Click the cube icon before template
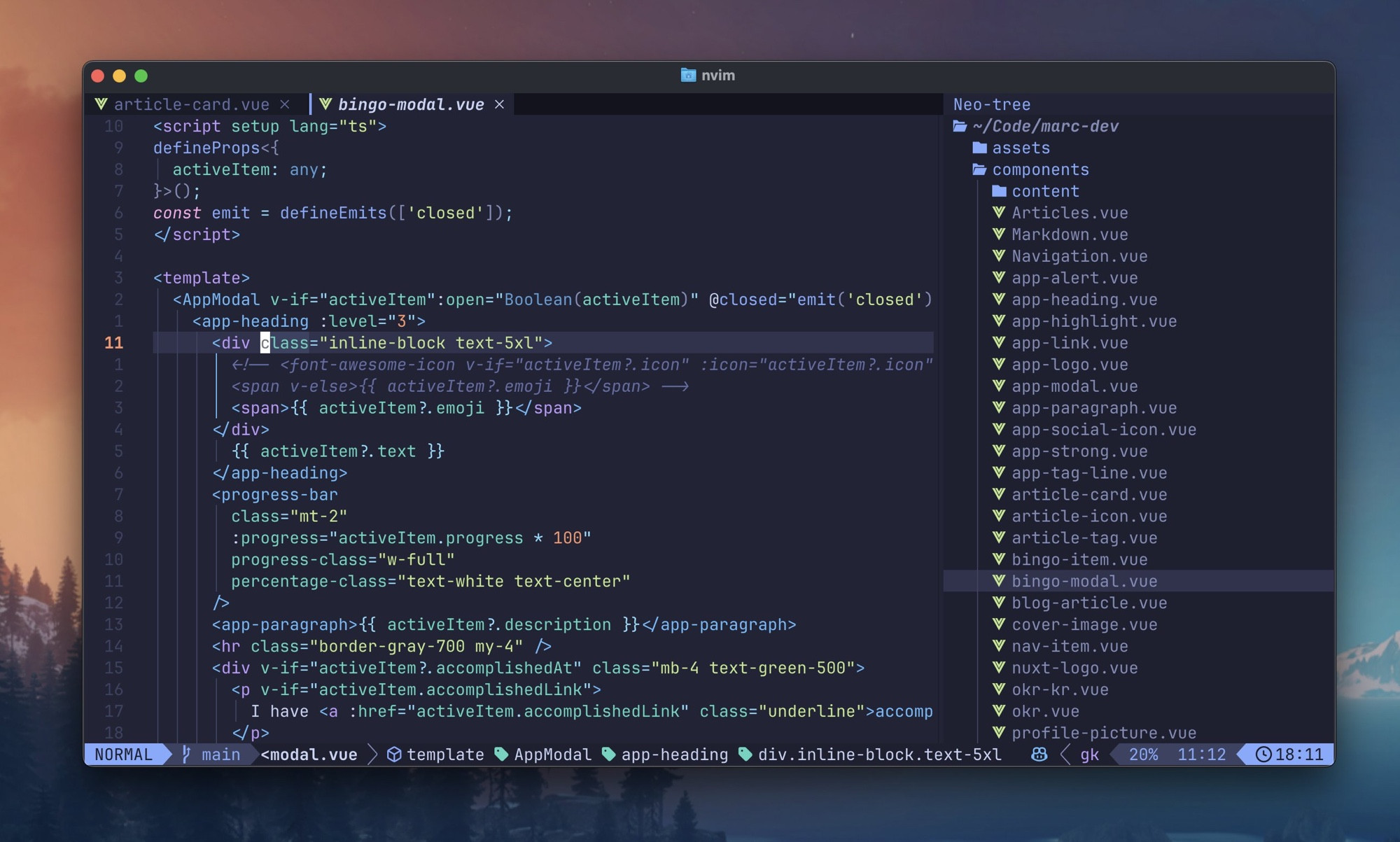The image size is (1400, 842). tap(394, 755)
